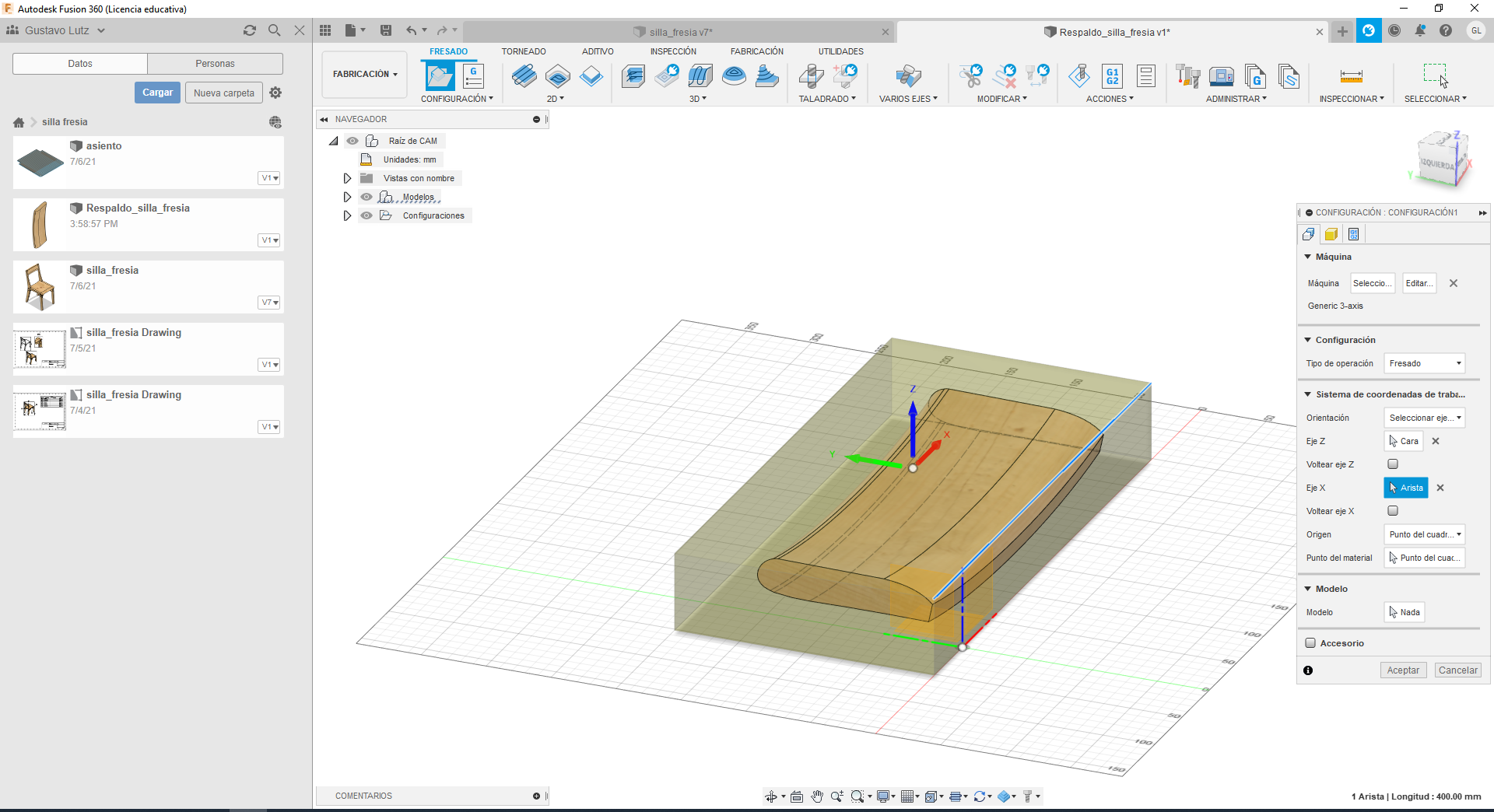Toggle Voltear eje Z checkbox
1494x812 pixels.
[1393, 464]
